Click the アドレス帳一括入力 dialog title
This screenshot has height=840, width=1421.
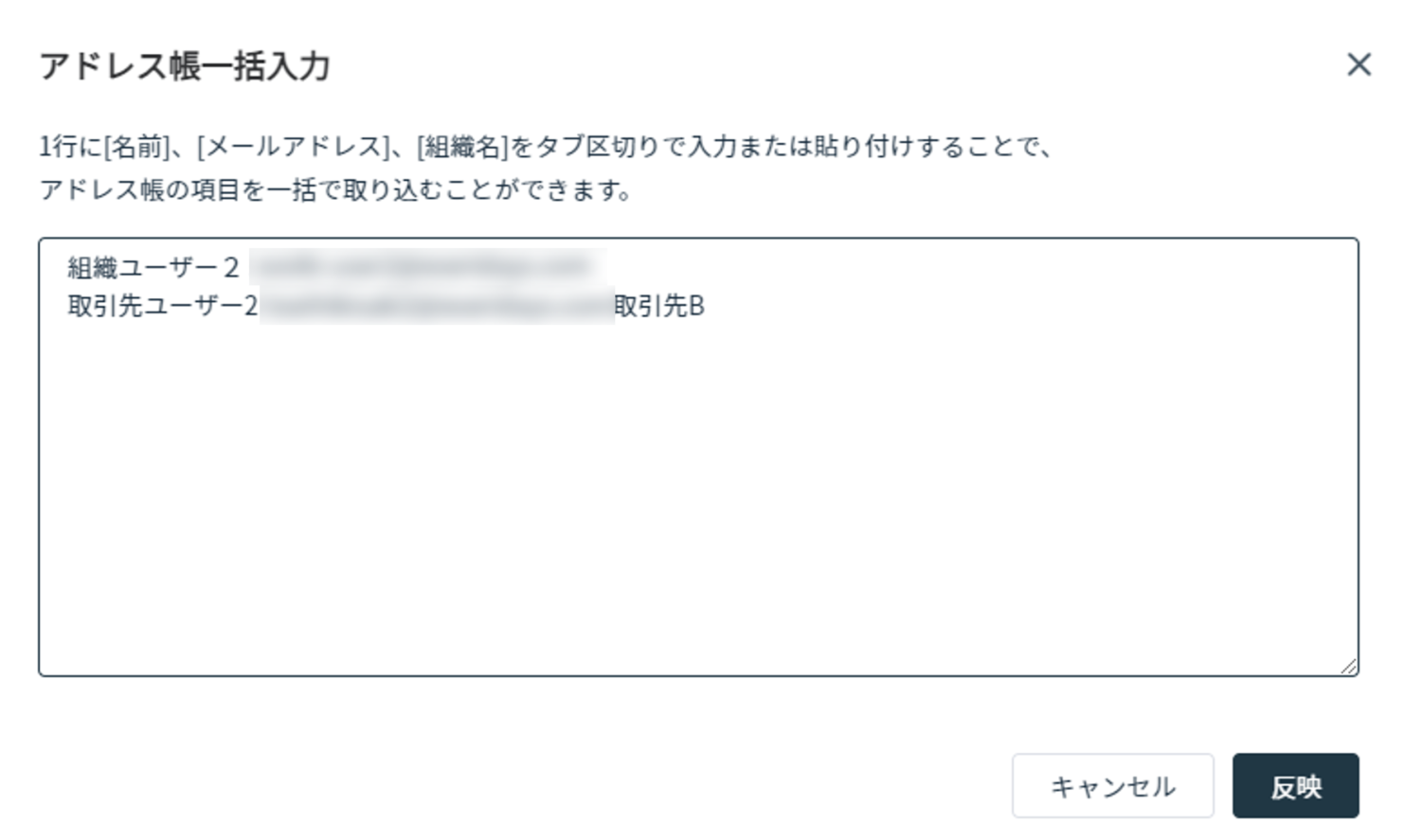tap(185, 66)
